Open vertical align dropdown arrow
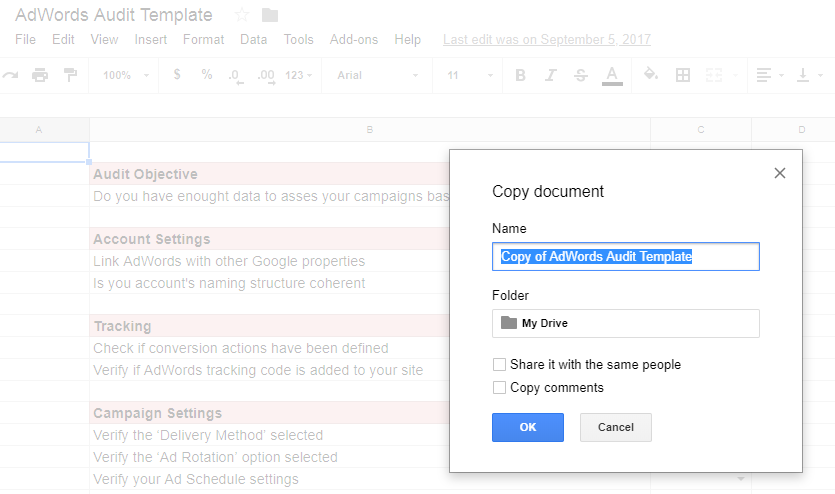 [820, 75]
